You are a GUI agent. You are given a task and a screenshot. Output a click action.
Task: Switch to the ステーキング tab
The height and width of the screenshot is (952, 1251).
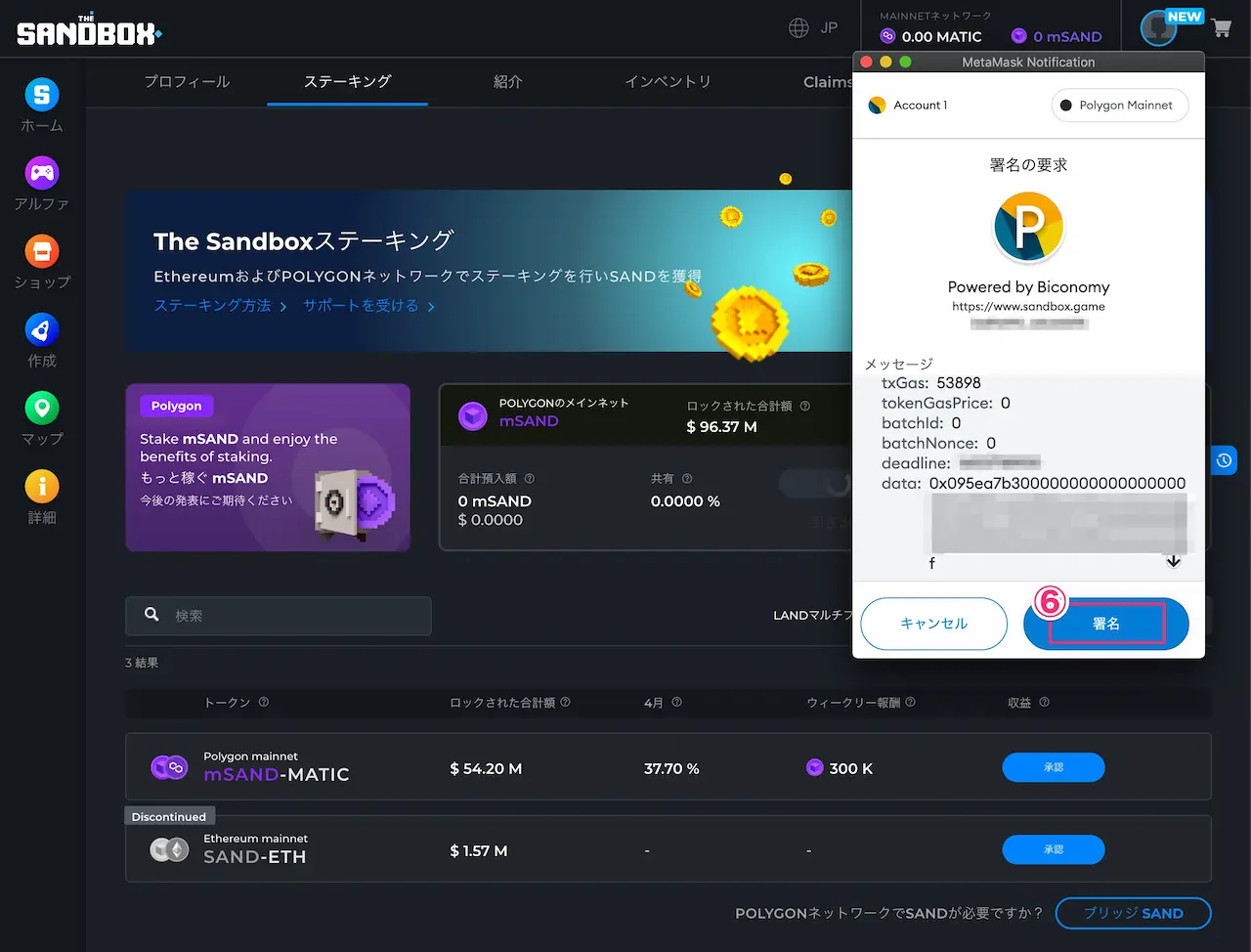point(347,82)
